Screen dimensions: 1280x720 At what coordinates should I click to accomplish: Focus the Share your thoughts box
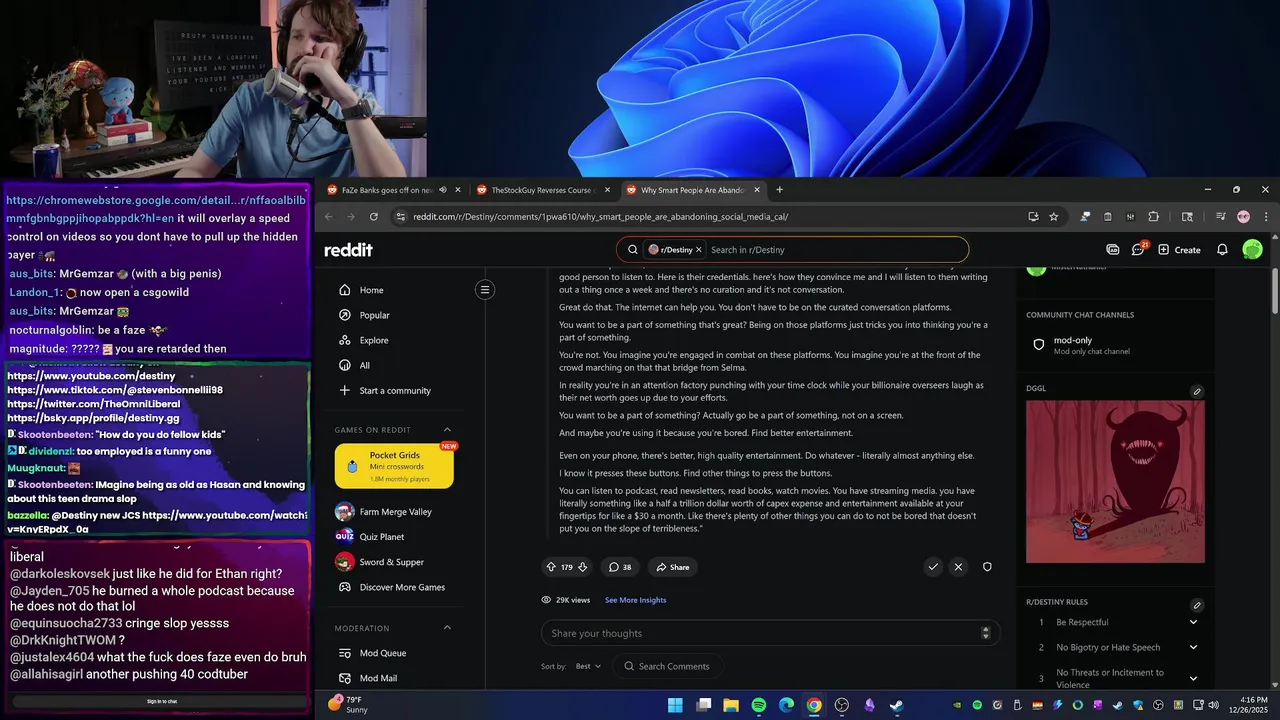coord(770,633)
